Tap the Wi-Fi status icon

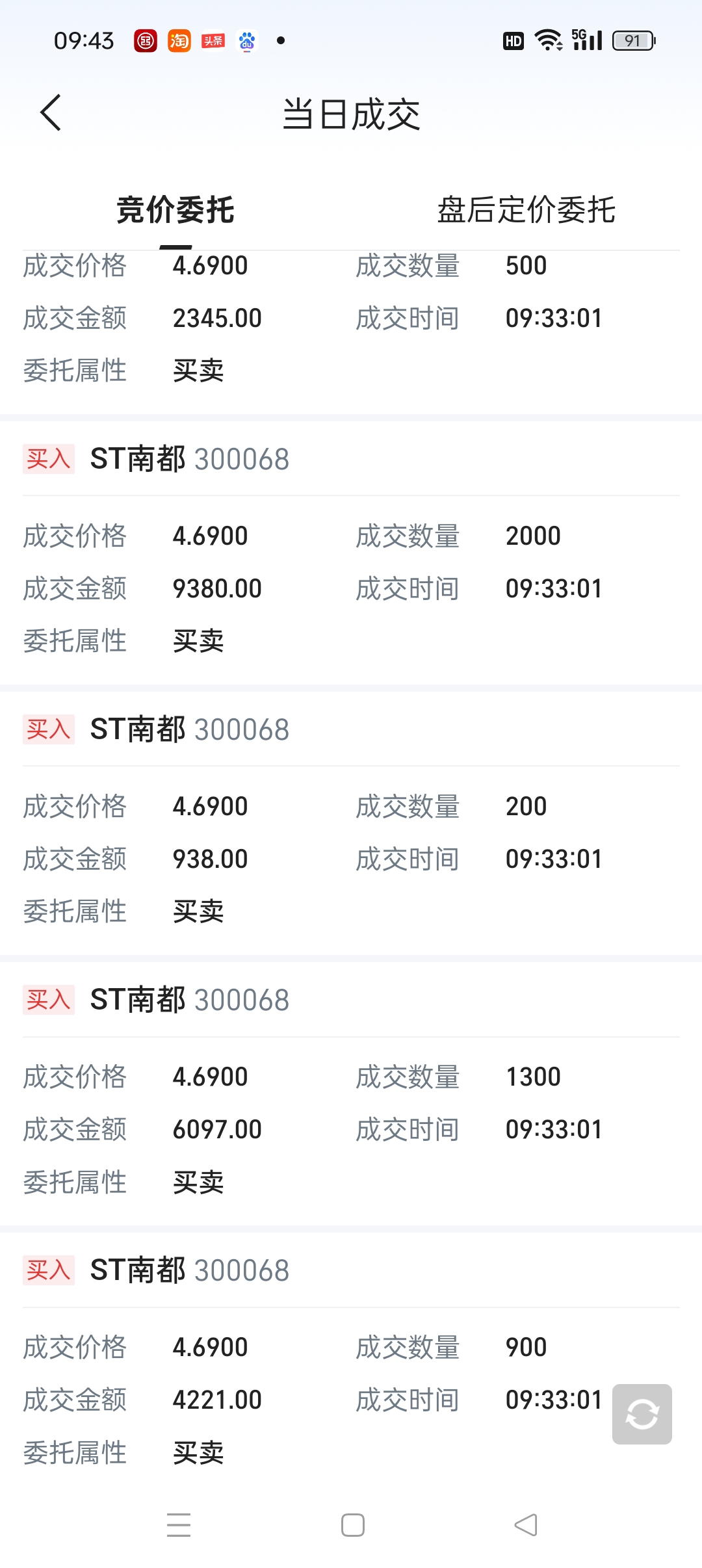click(549, 40)
